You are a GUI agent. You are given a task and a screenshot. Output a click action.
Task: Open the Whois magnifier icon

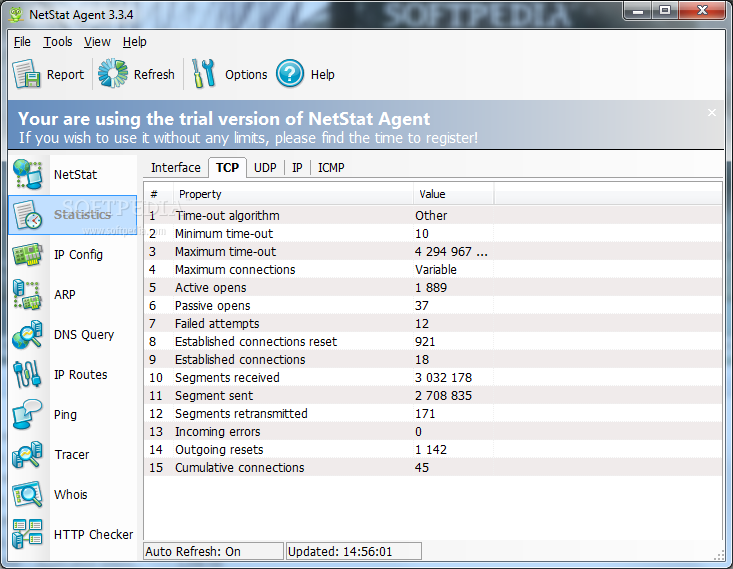pyautogui.click(x=28, y=495)
